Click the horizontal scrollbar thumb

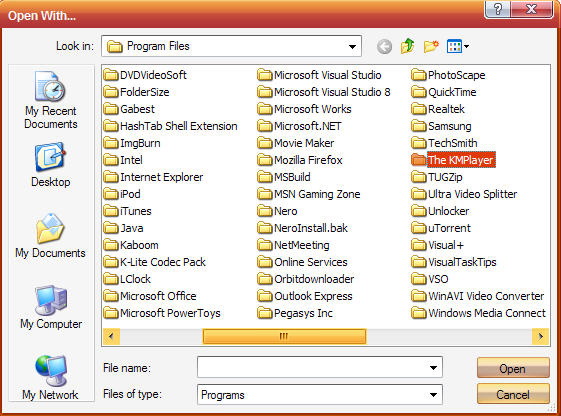coord(284,336)
